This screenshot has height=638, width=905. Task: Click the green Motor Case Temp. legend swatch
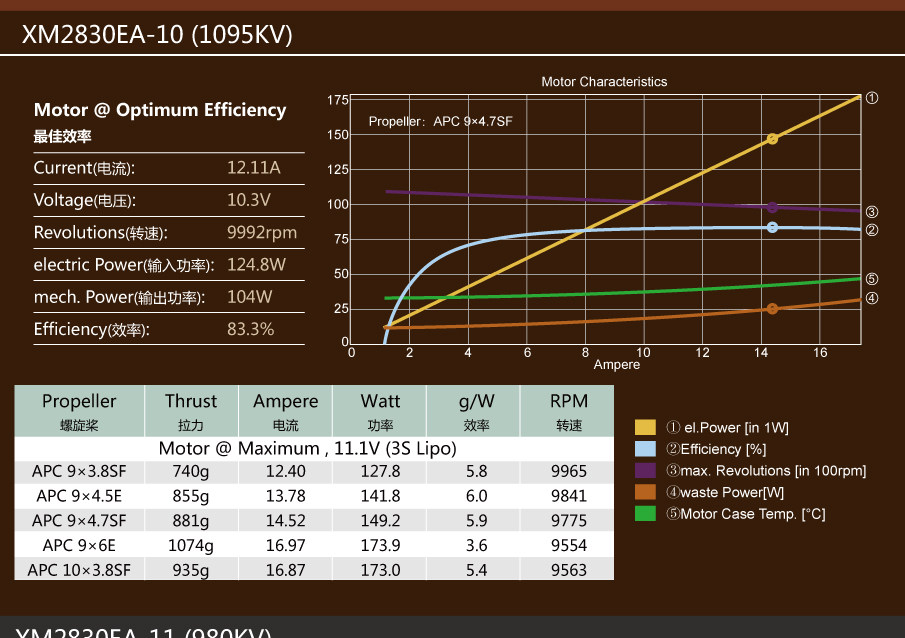point(645,513)
